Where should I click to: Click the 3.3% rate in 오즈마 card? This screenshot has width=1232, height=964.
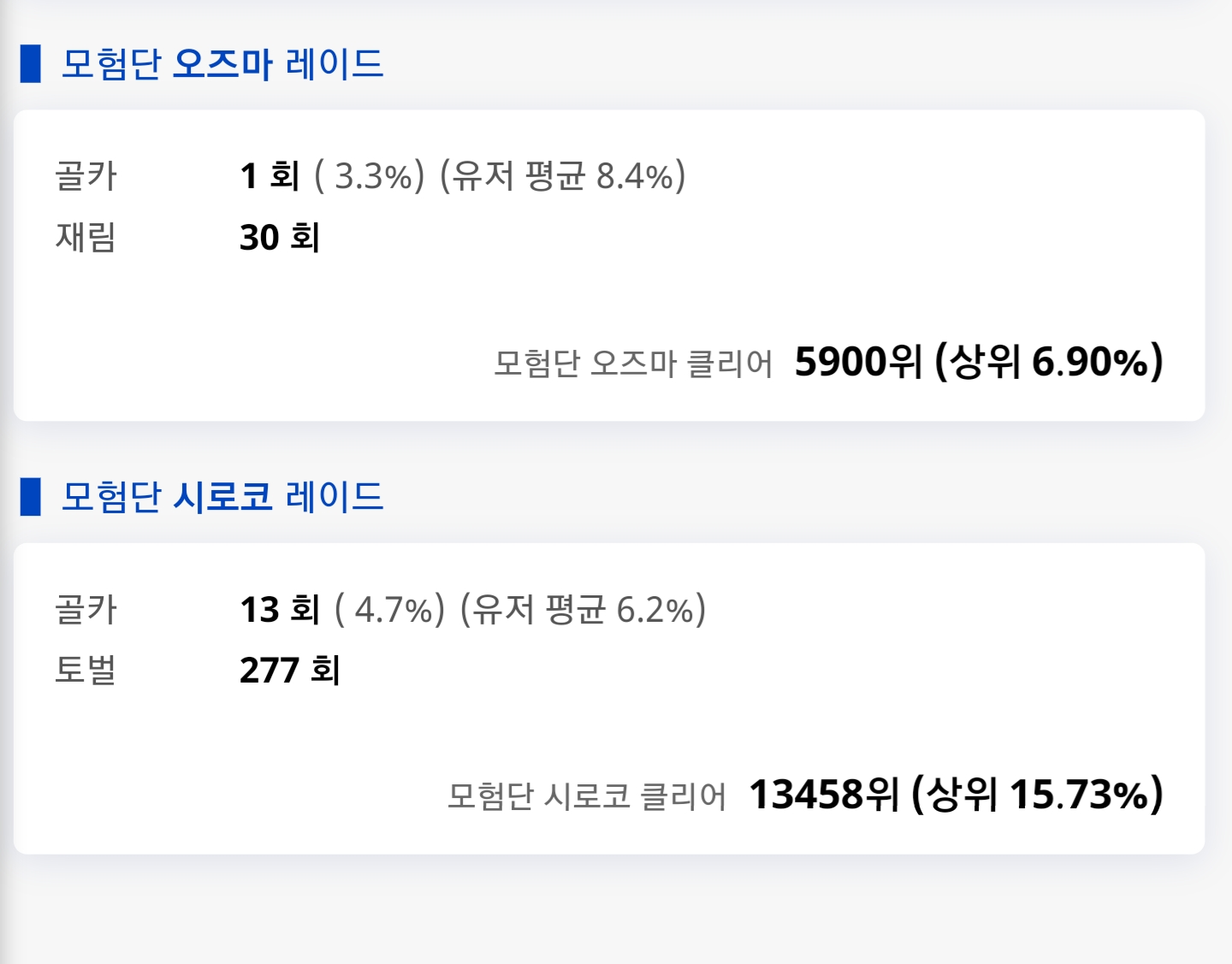[x=370, y=176]
